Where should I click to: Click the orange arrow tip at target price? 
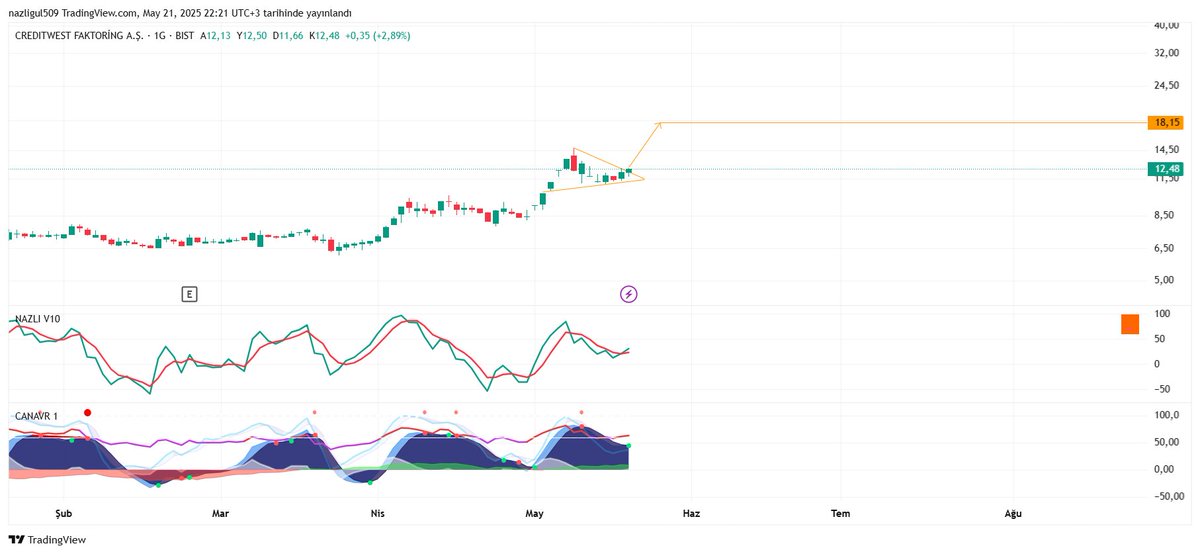point(659,124)
